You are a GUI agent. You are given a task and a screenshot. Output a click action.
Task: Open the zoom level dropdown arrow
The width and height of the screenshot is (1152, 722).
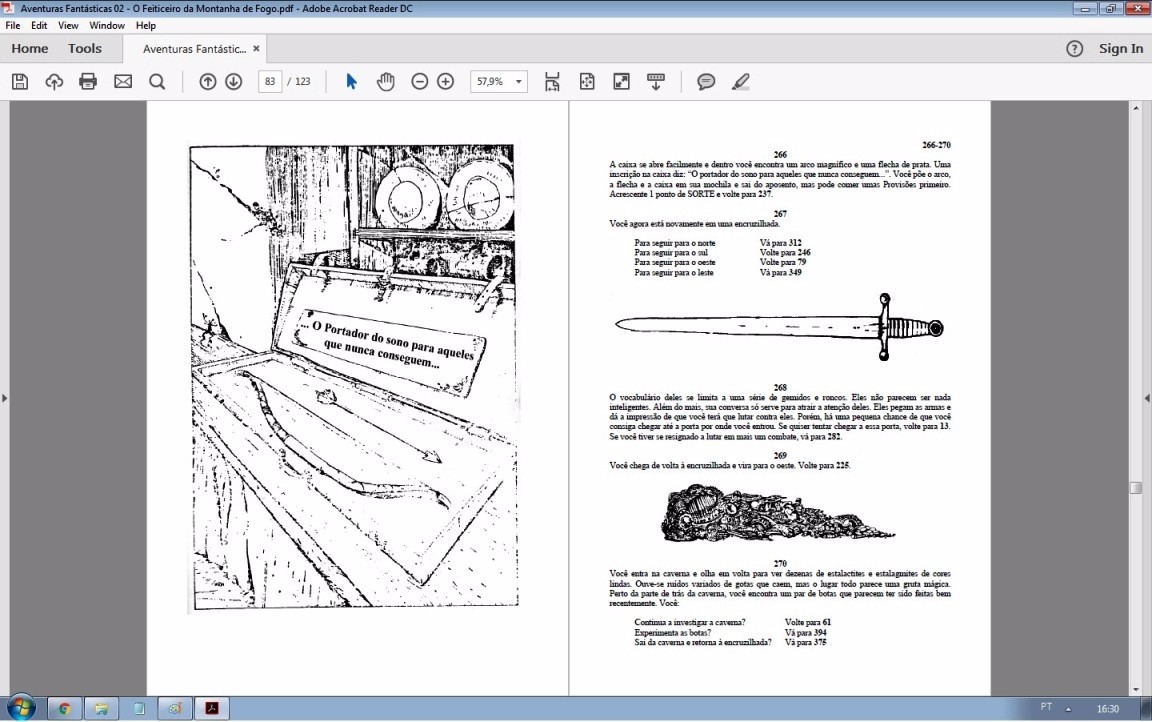coord(519,82)
